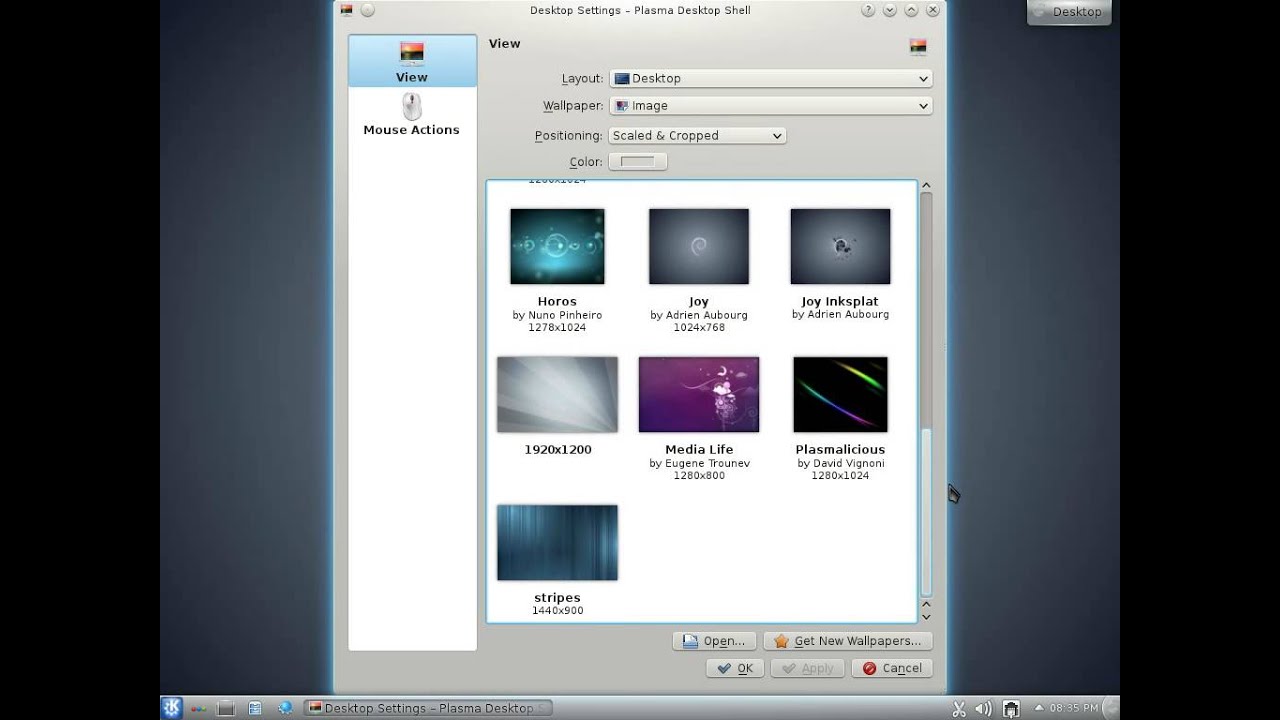Screen dimensions: 1280x720
Task: Select Mouse Actions page in the sidebar
Action: [412, 114]
